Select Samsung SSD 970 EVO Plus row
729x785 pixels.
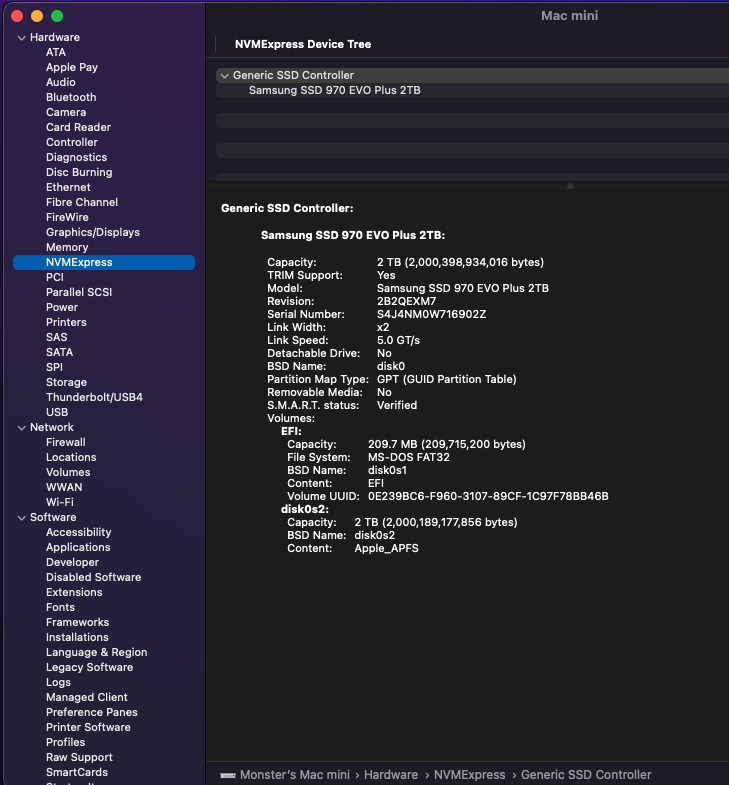click(472, 90)
